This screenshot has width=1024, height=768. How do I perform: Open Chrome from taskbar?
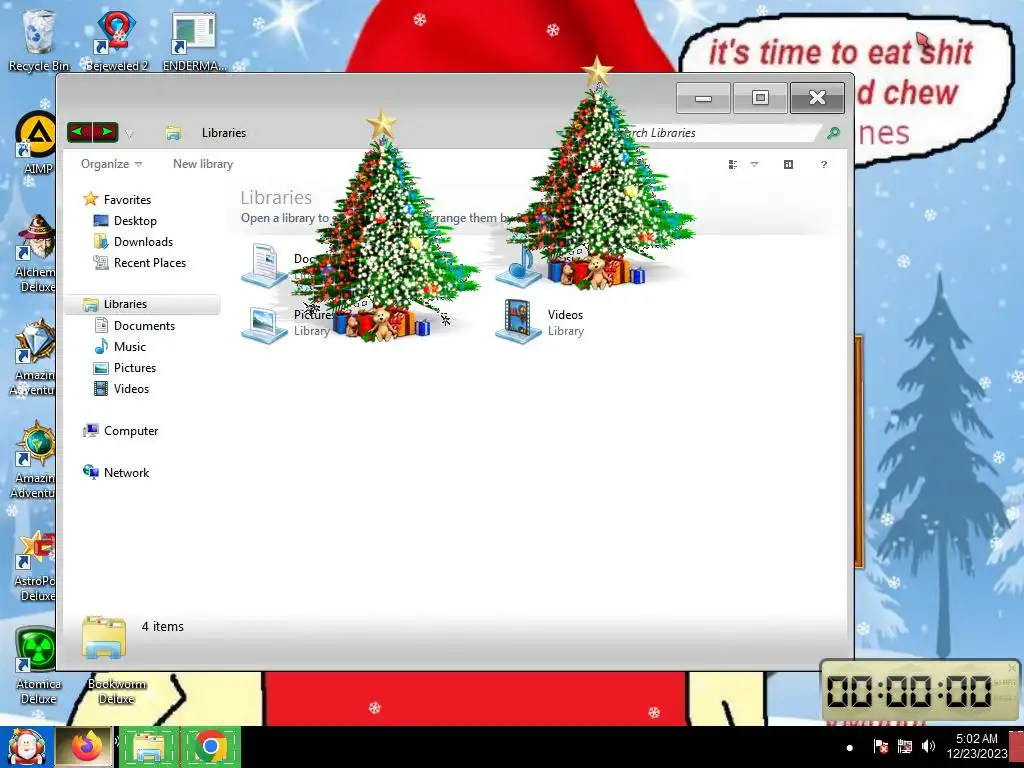point(210,747)
